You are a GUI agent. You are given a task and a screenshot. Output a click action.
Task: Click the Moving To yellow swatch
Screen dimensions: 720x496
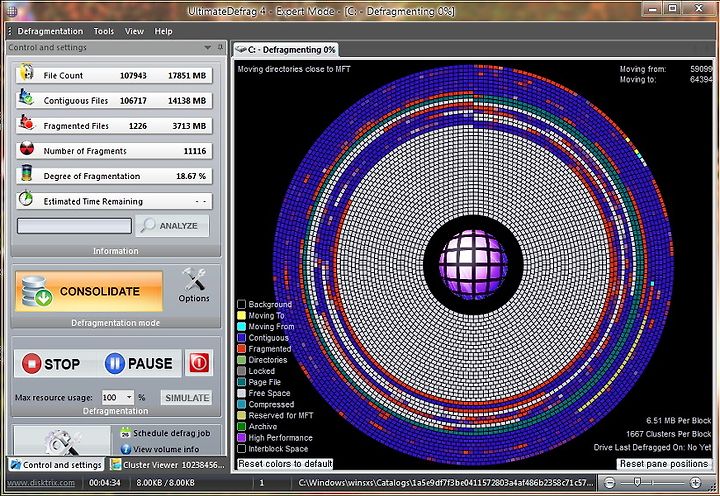coord(241,315)
